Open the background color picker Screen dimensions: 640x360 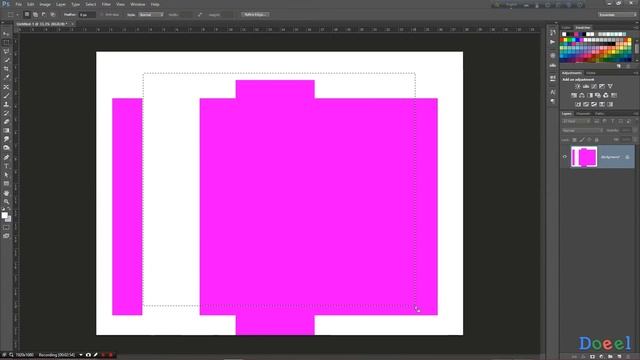click(x=8, y=219)
